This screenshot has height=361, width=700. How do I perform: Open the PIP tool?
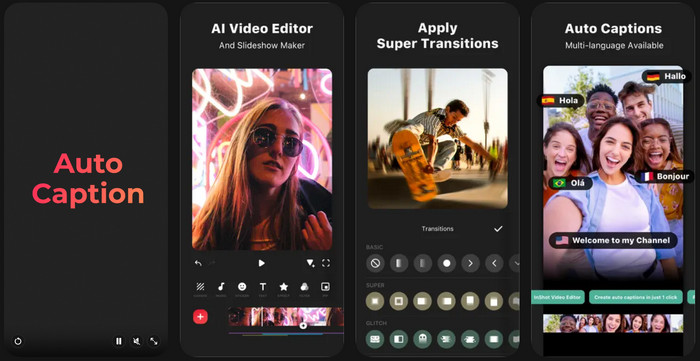(325, 289)
